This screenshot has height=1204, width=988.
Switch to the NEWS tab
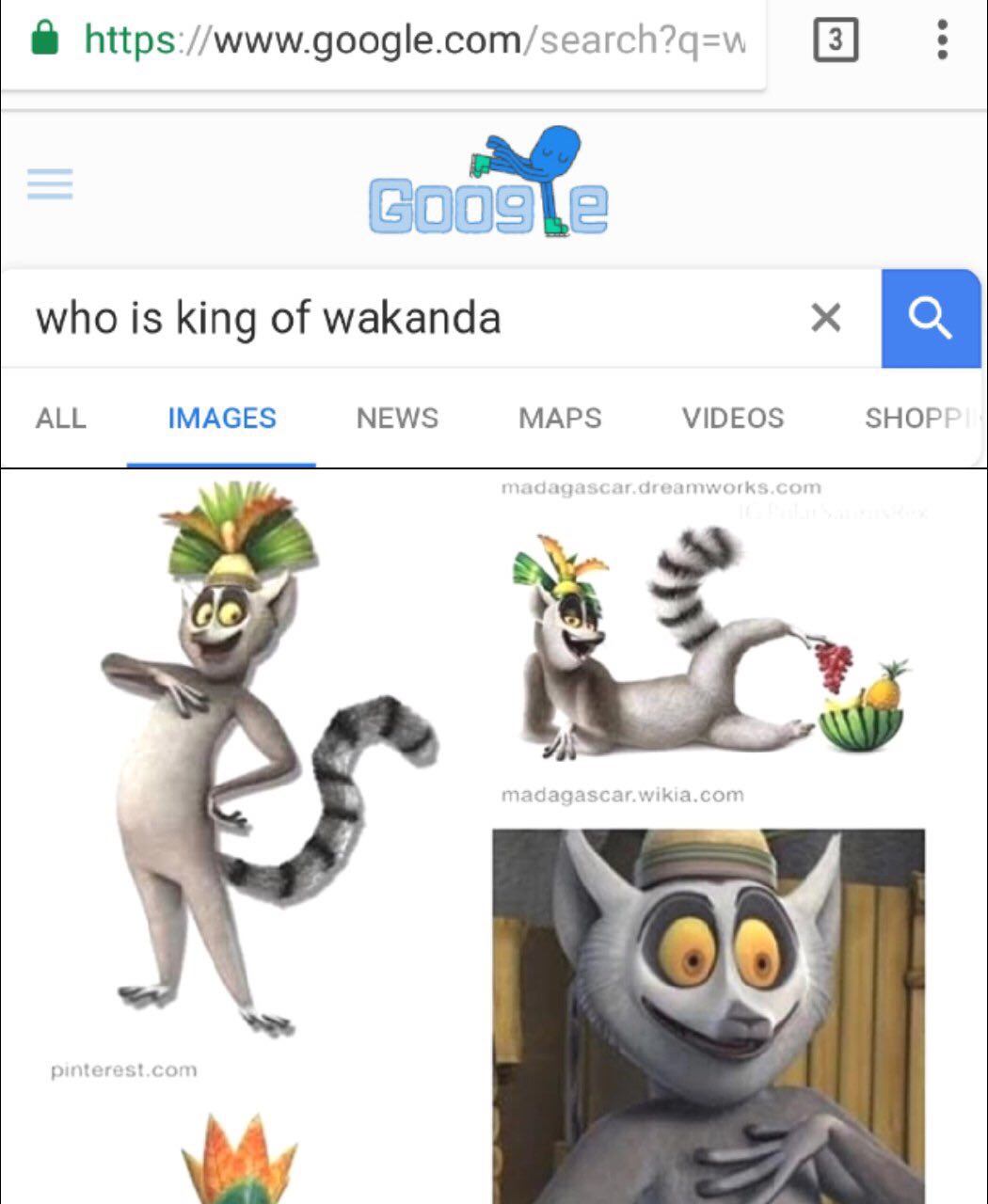tap(397, 418)
